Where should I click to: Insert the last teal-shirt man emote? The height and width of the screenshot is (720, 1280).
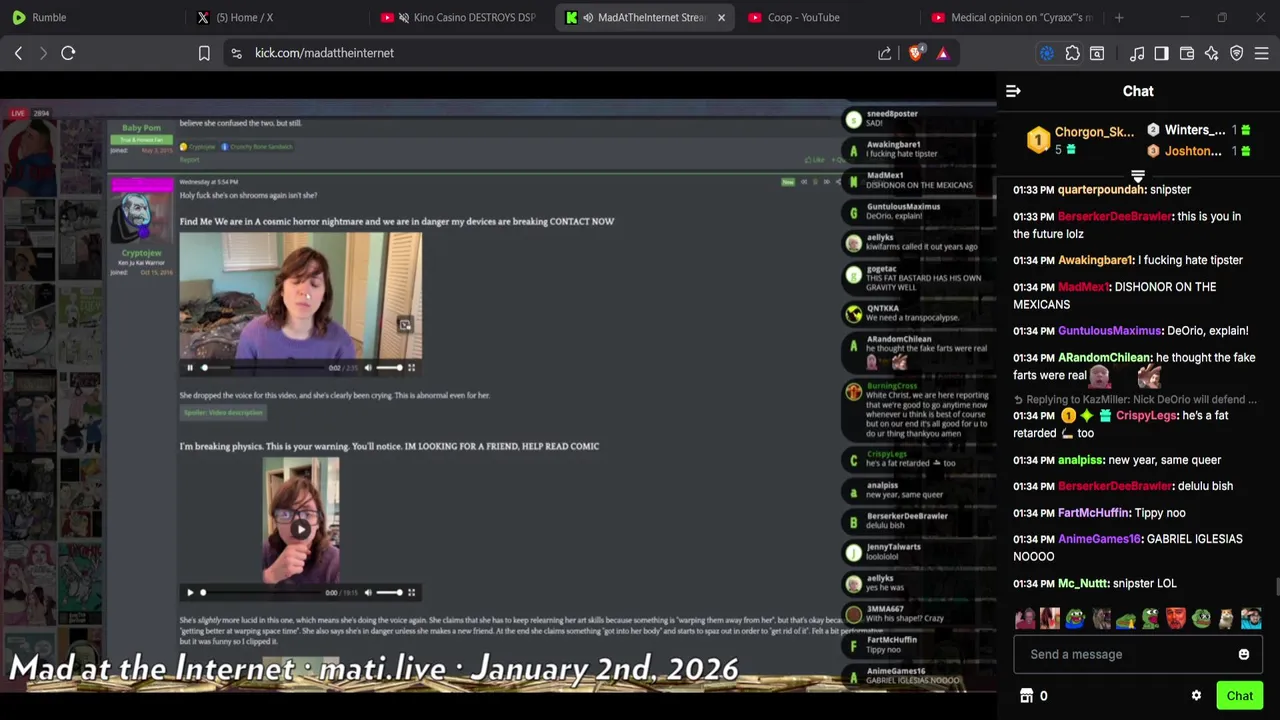1251,618
